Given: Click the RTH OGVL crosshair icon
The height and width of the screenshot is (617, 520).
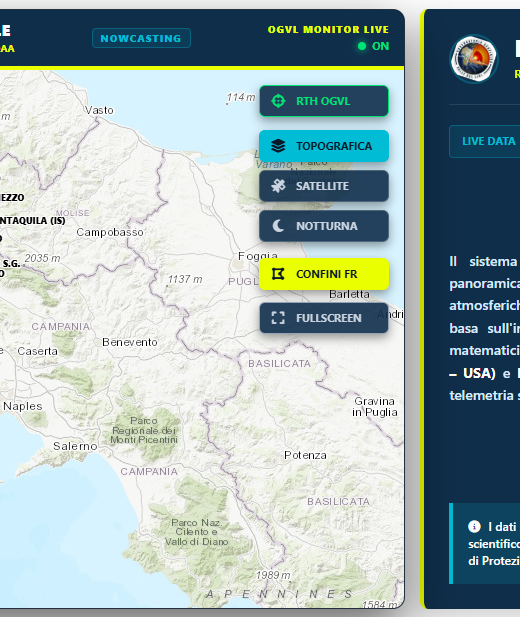Looking at the screenshot, I should point(278,101).
